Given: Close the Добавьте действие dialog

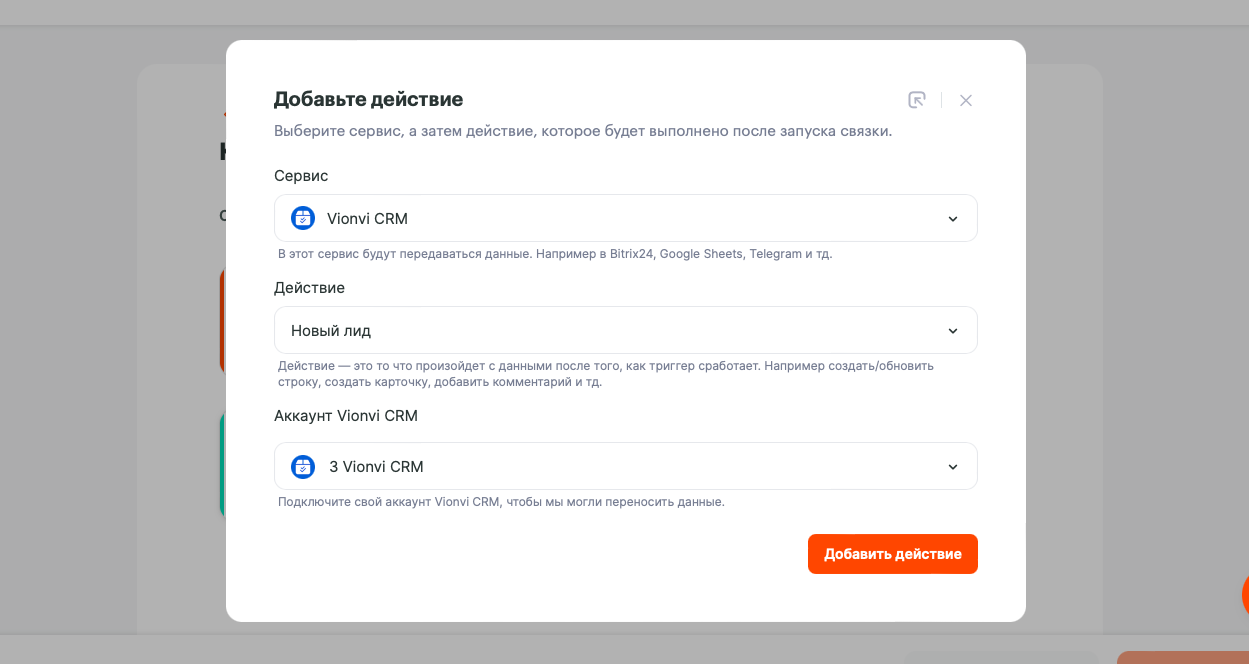Looking at the screenshot, I should [966, 100].
